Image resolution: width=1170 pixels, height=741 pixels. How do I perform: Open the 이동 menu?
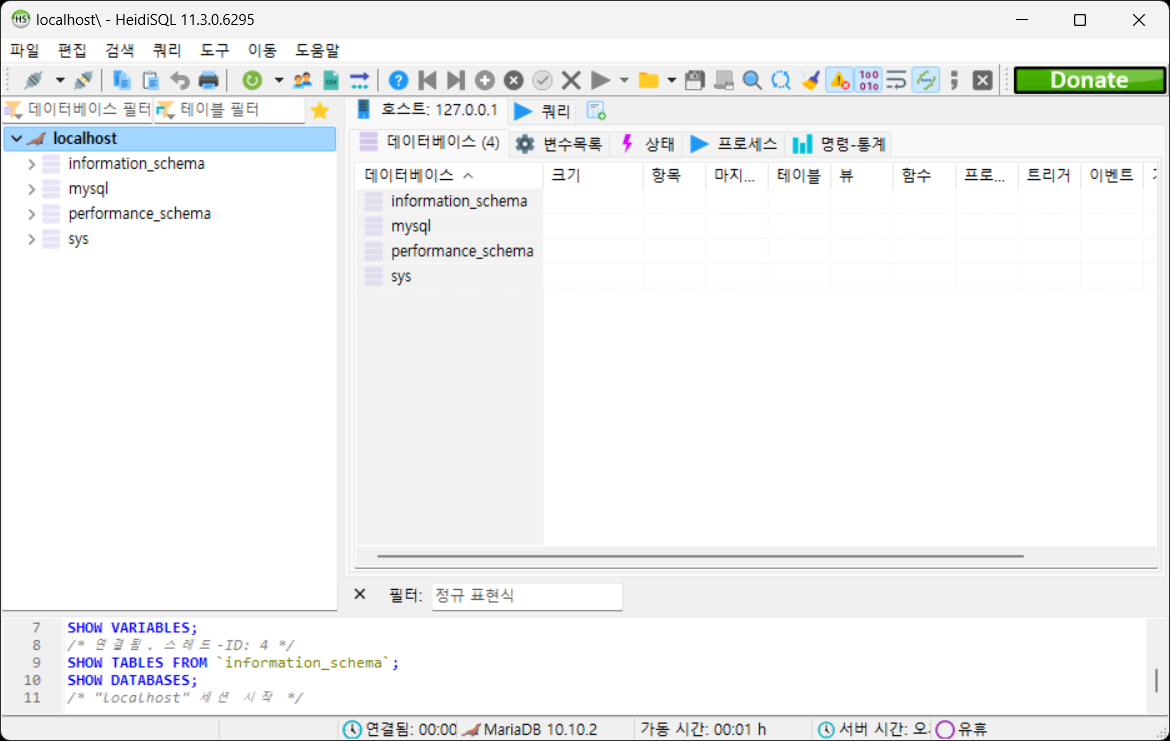tap(262, 50)
